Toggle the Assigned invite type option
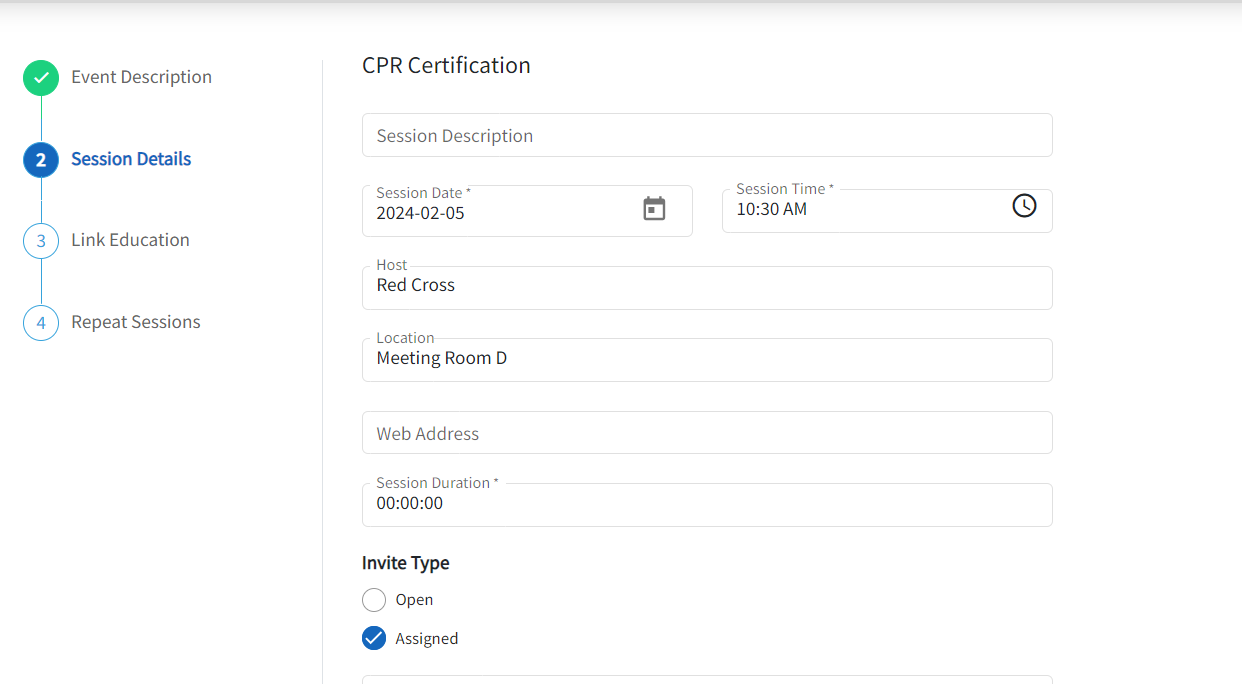Viewport: 1242px width, 684px height. pos(374,638)
